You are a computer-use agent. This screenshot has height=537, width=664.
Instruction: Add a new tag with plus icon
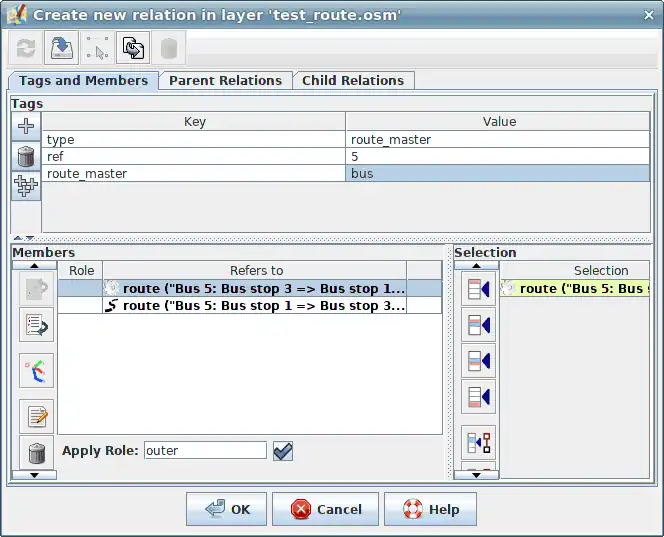tap(26, 125)
